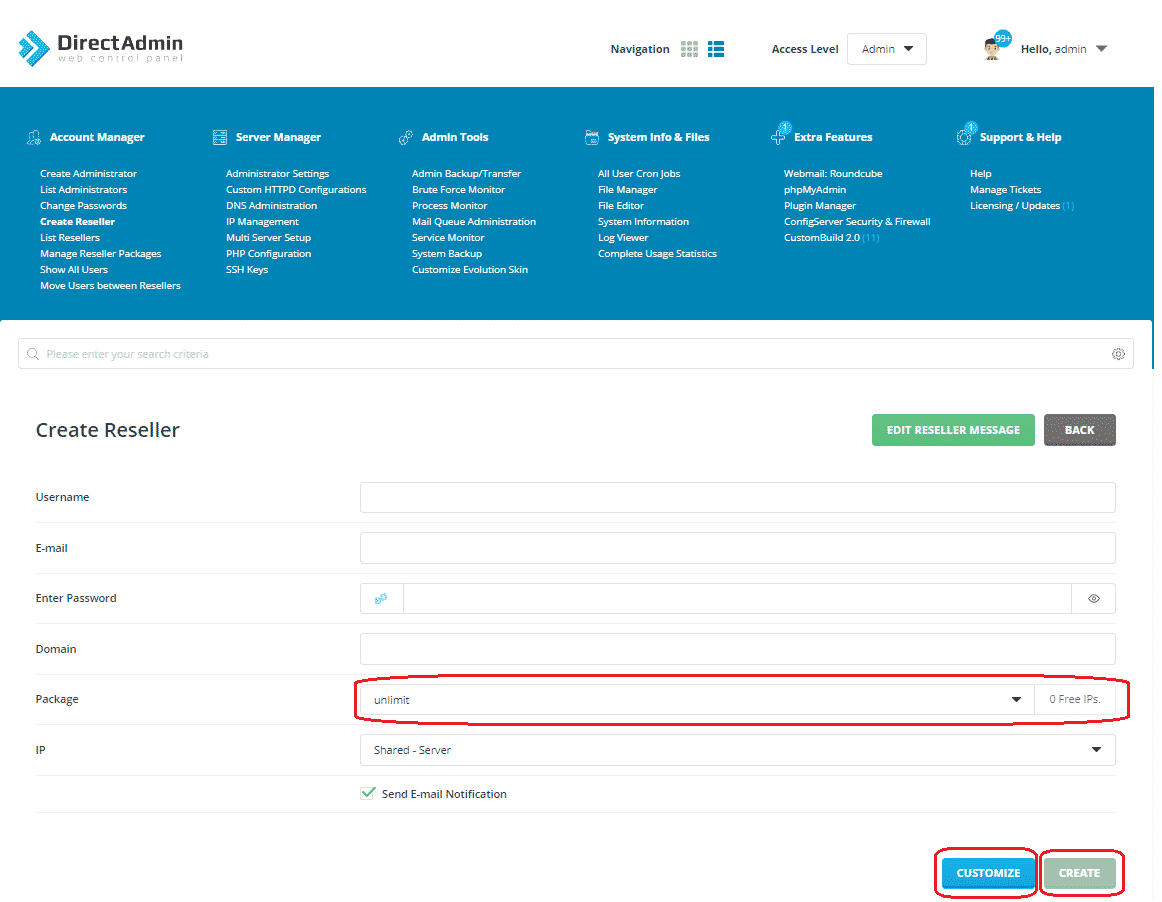
Task: Open Brute Force Monitor
Action: point(458,190)
